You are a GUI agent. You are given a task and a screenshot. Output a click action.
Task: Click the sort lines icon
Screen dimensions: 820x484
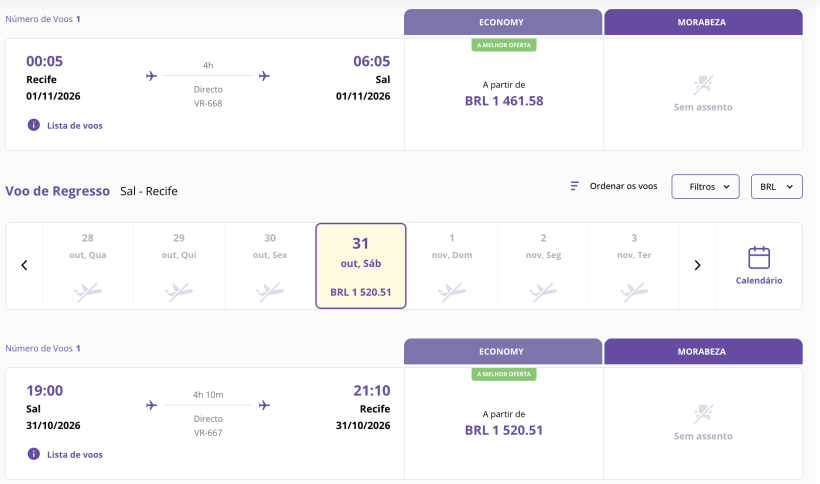click(575, 186)
